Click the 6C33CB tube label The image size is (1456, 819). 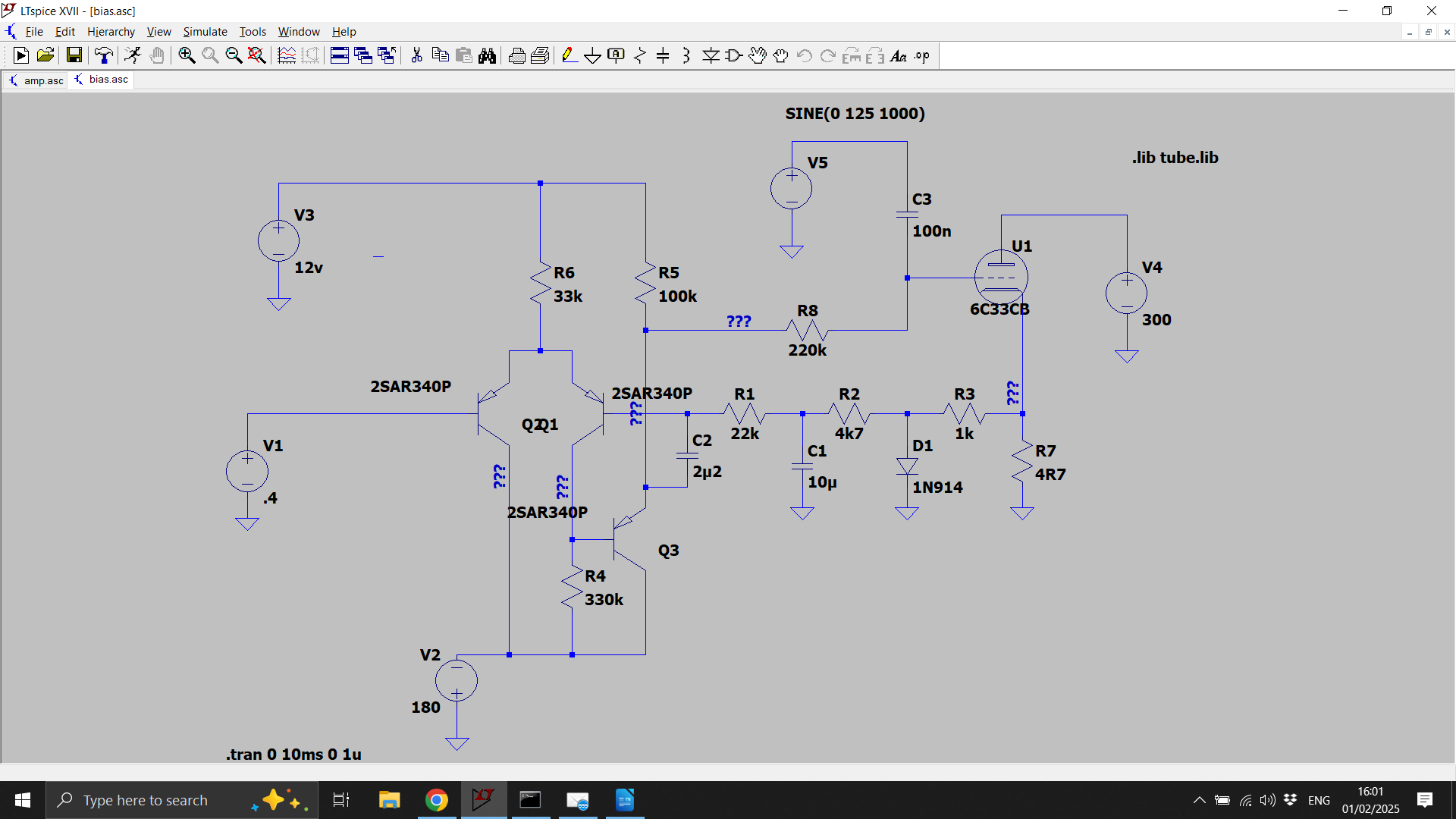click(x=999, y=309)
